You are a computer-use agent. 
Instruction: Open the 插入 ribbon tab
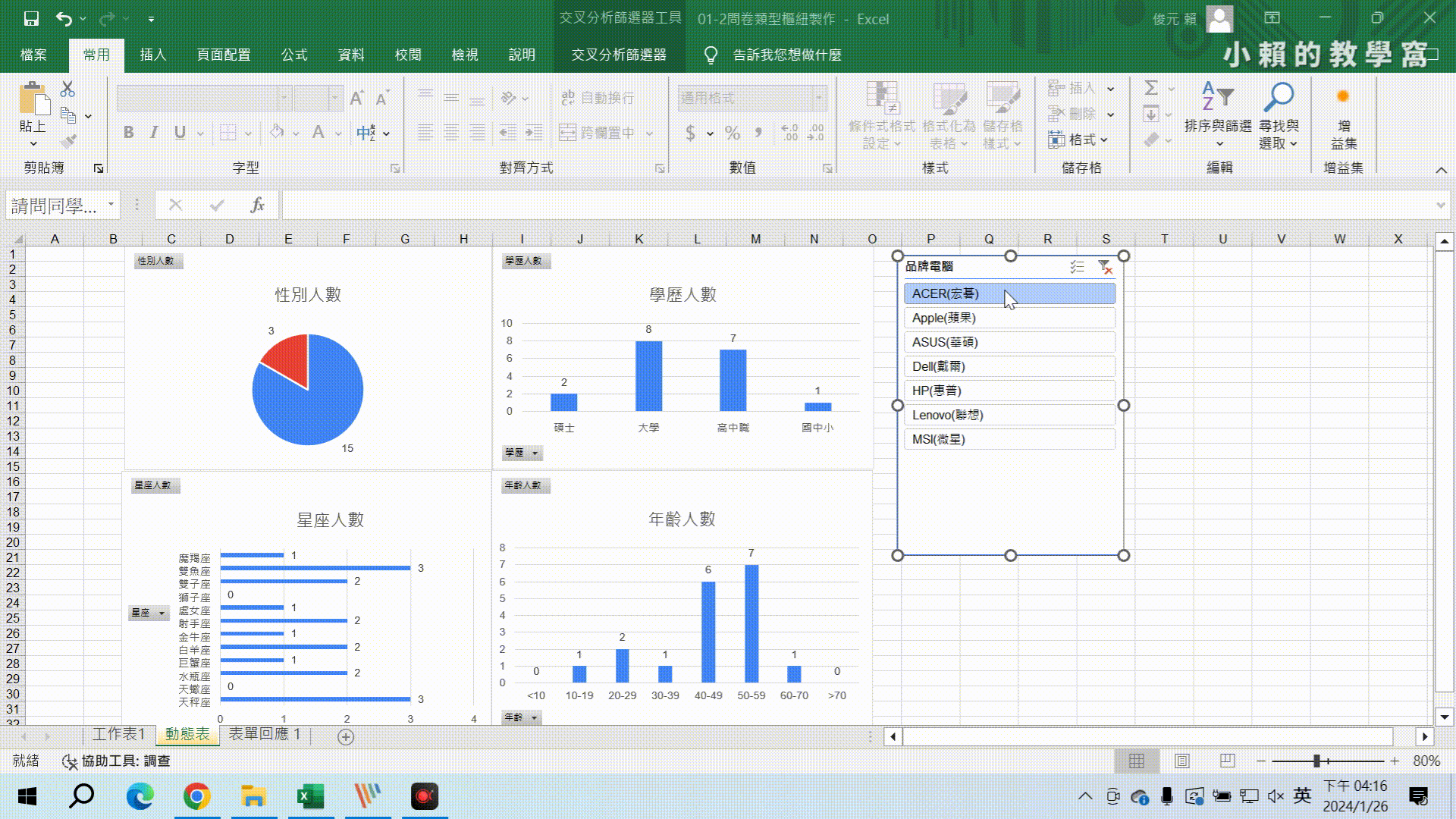(152, 55)
